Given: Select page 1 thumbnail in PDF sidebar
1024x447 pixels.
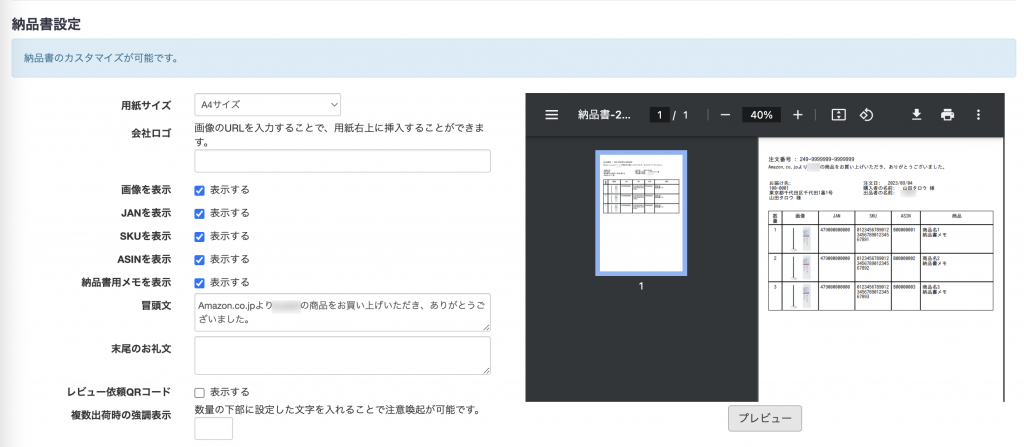Looking at the screenshot, I should [641, 213].
